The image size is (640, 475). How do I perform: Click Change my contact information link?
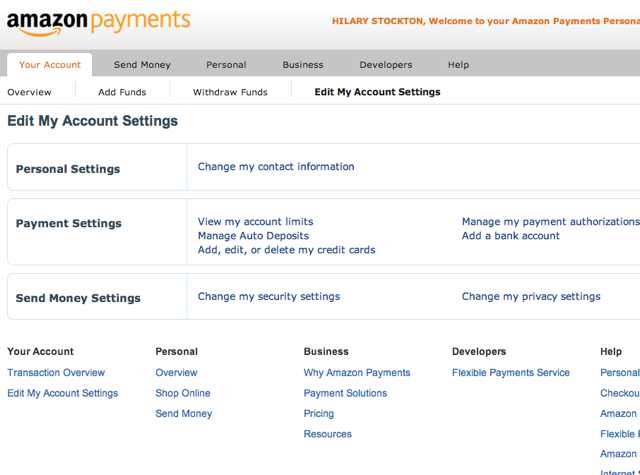[x=276, y=166]
